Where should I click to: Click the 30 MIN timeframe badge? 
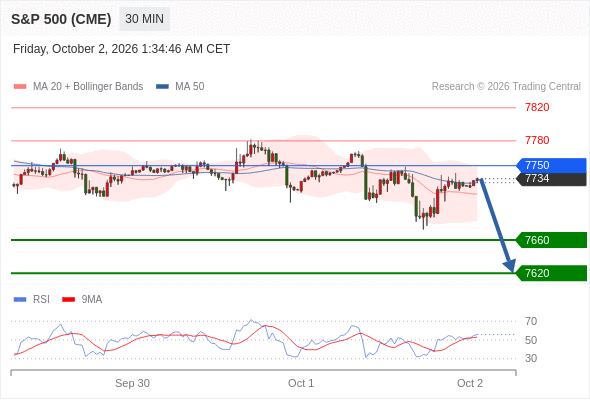(x=144, y=19)
